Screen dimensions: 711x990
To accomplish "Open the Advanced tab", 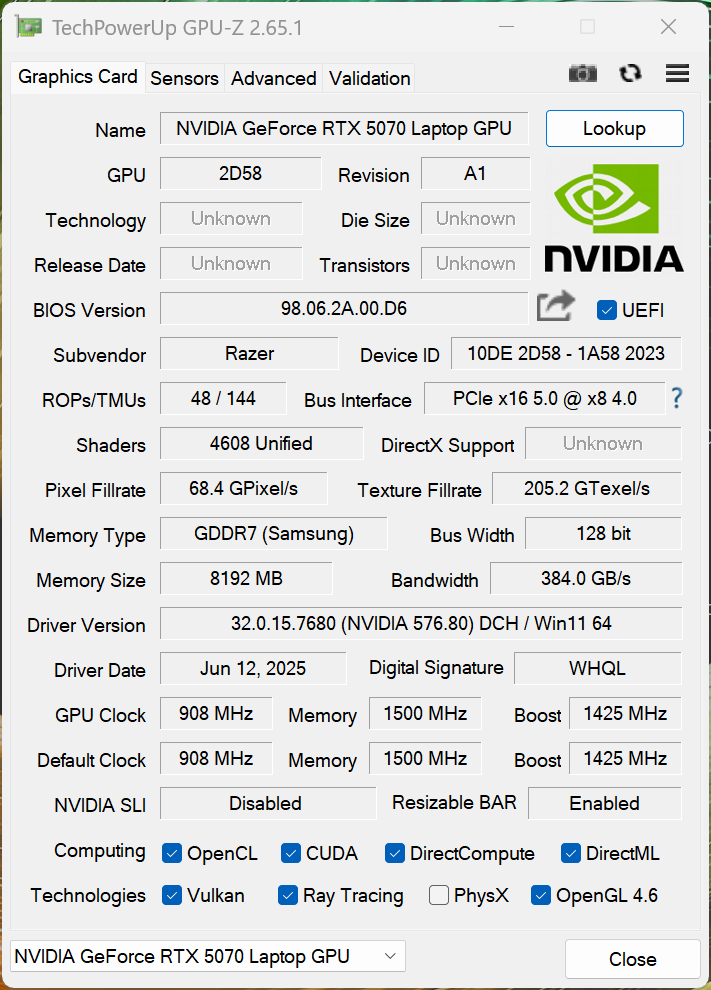I will click(273, 78).
